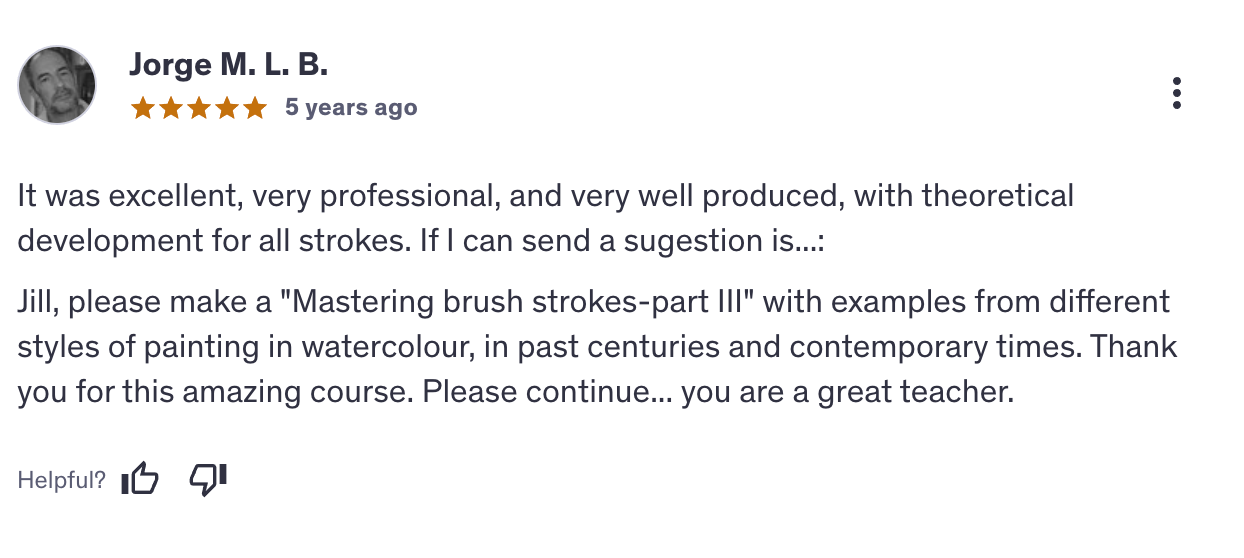Click the first star of the rating
1244x558 pixels.
pyautogui.click(x=142, y=107)
